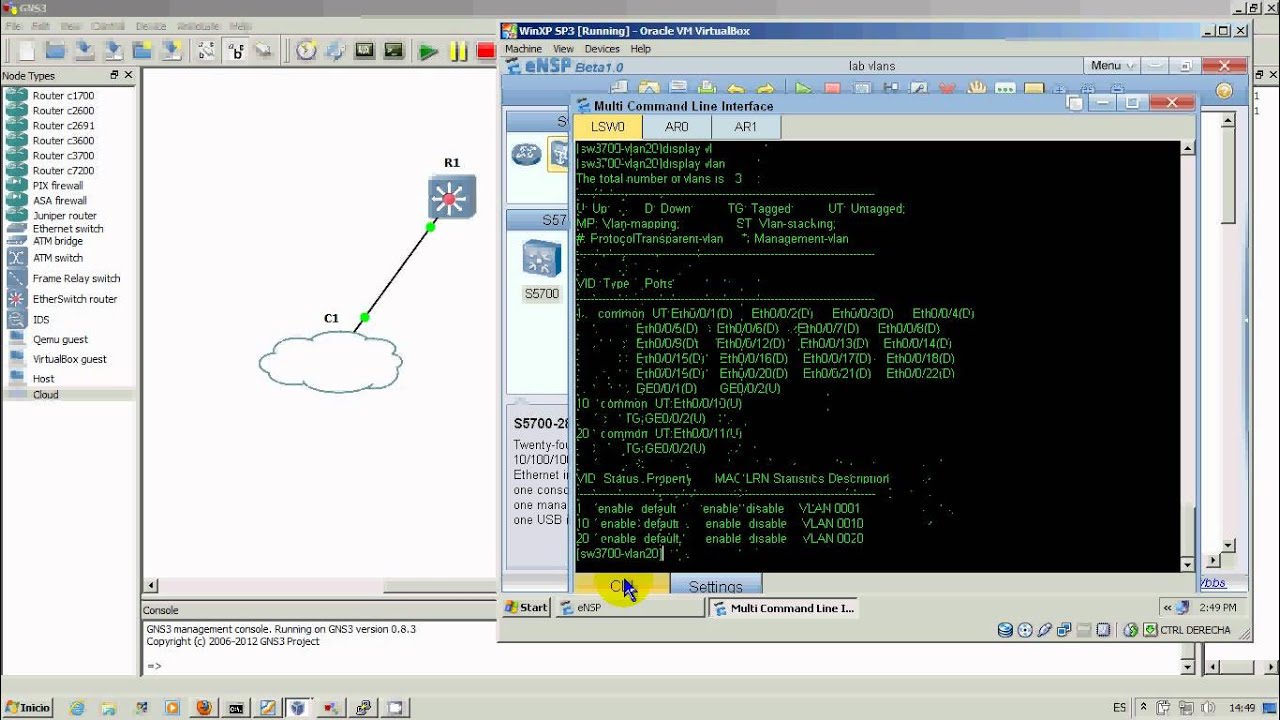Click bbs link in eNSP window
This screenshot has height=720, width=1280.
(x=1213, y=583)
